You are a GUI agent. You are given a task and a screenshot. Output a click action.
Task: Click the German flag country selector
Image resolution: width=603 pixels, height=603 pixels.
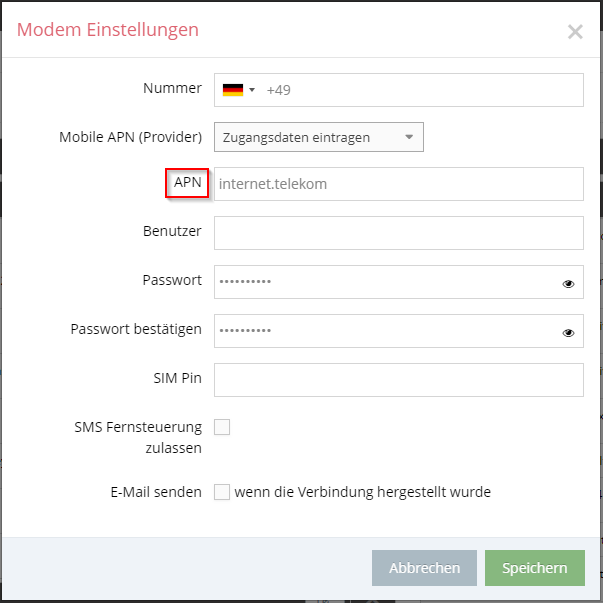pyautogui.click(x=233, y=90)
